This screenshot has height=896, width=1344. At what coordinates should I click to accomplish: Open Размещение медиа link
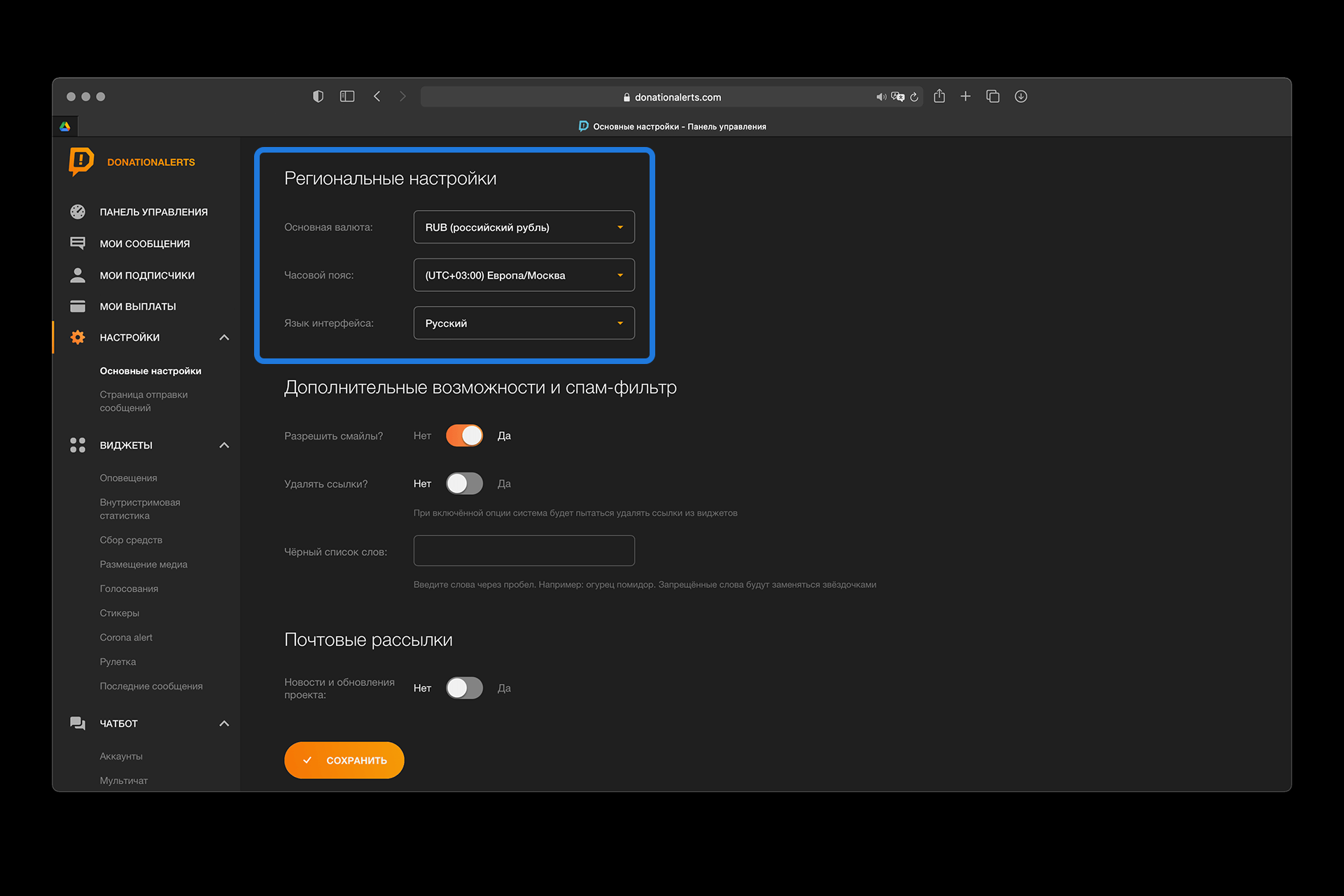tap(143, 564)
